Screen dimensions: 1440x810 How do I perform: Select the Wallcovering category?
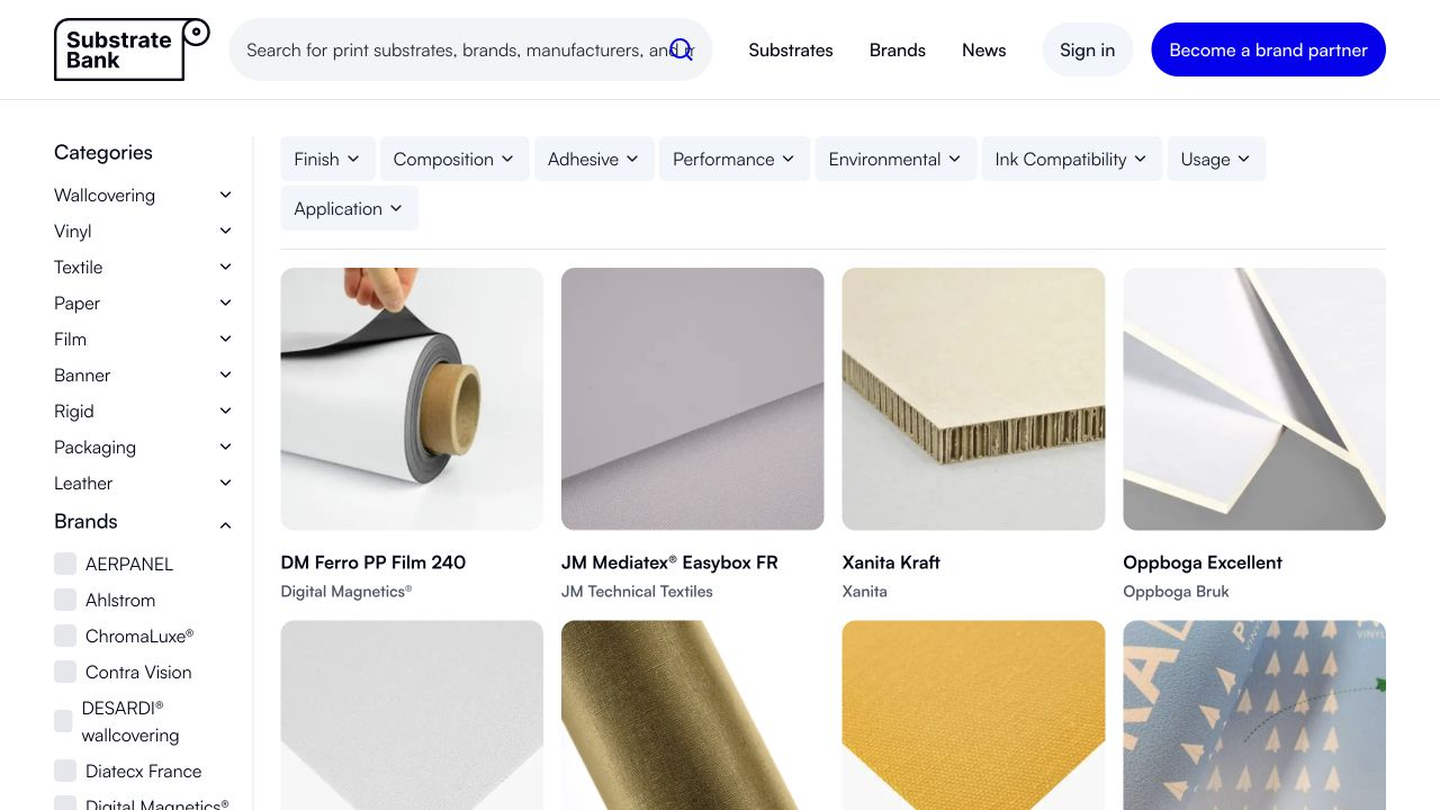point(104,195)
